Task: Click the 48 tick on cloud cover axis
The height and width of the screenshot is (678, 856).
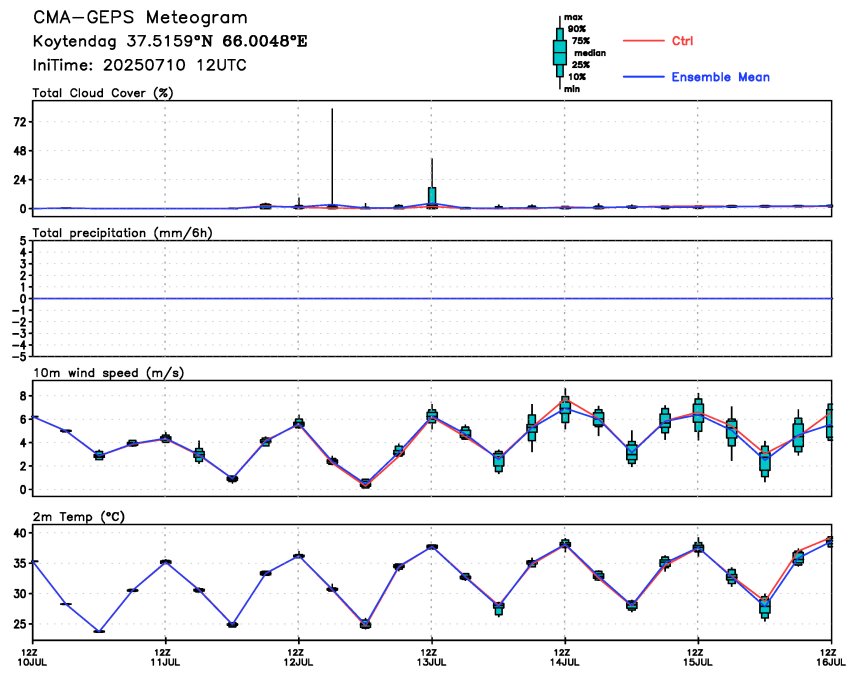Action: pos(19,151)
